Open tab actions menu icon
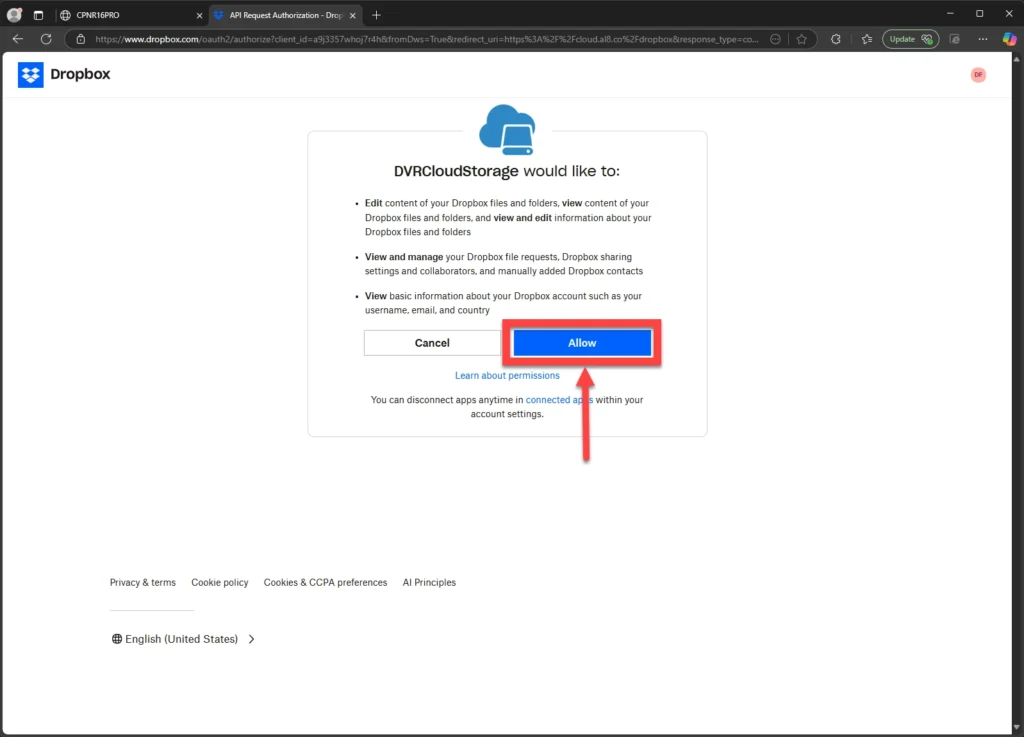The image size is (1024, 737). [38, 15]
